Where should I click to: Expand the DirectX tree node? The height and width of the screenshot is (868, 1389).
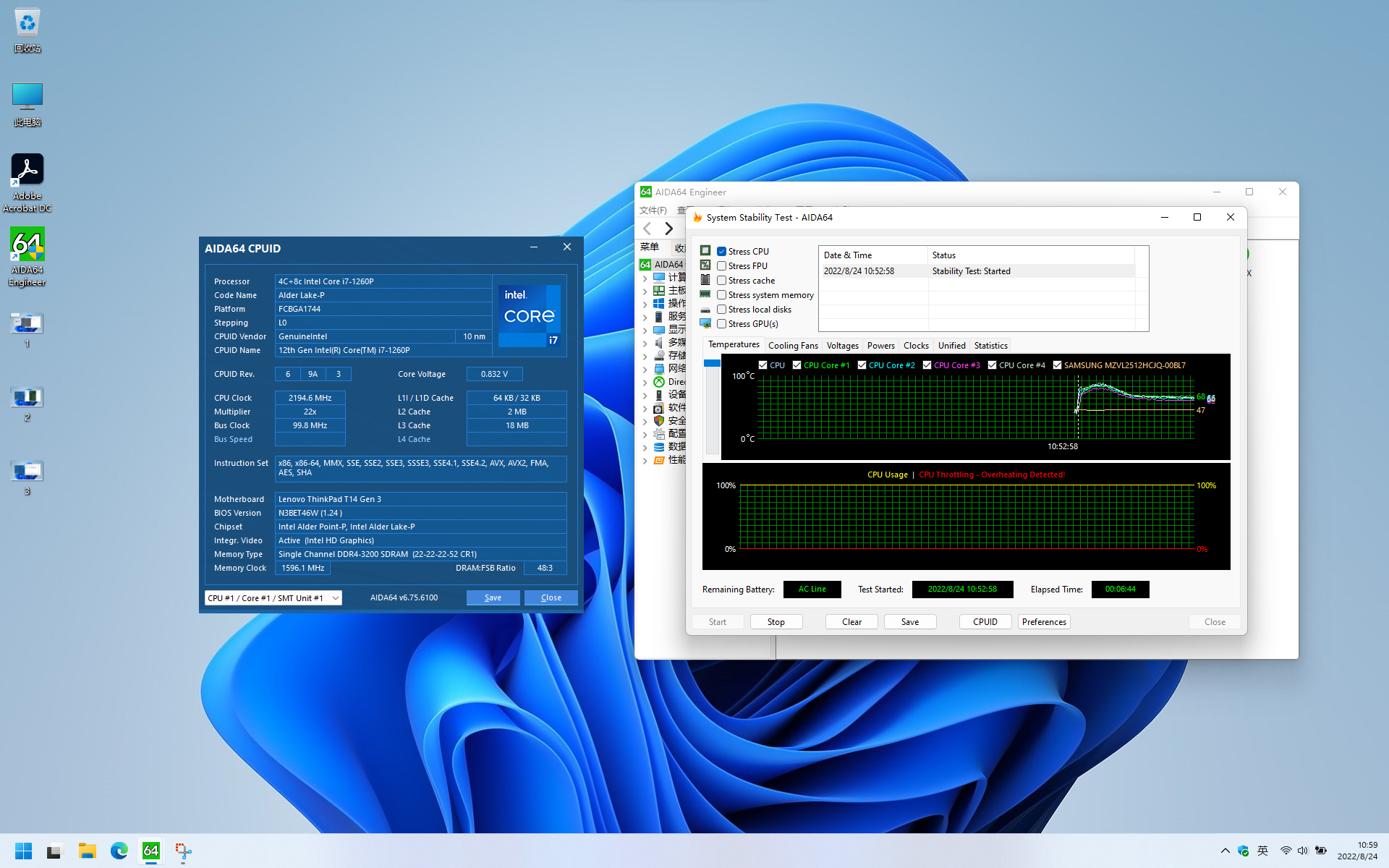(645, 382)
